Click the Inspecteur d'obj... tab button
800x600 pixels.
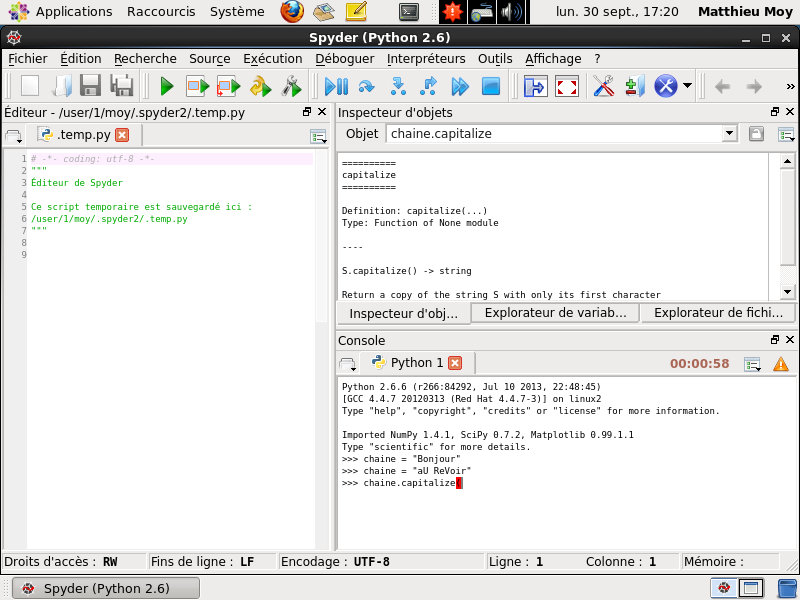[x=403, y=313]
